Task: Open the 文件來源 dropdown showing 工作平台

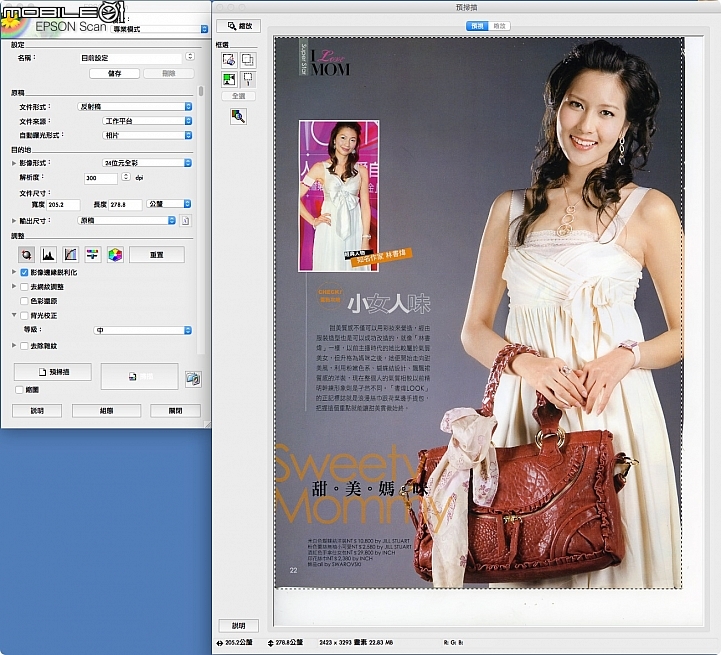Action: click(147, 121)
